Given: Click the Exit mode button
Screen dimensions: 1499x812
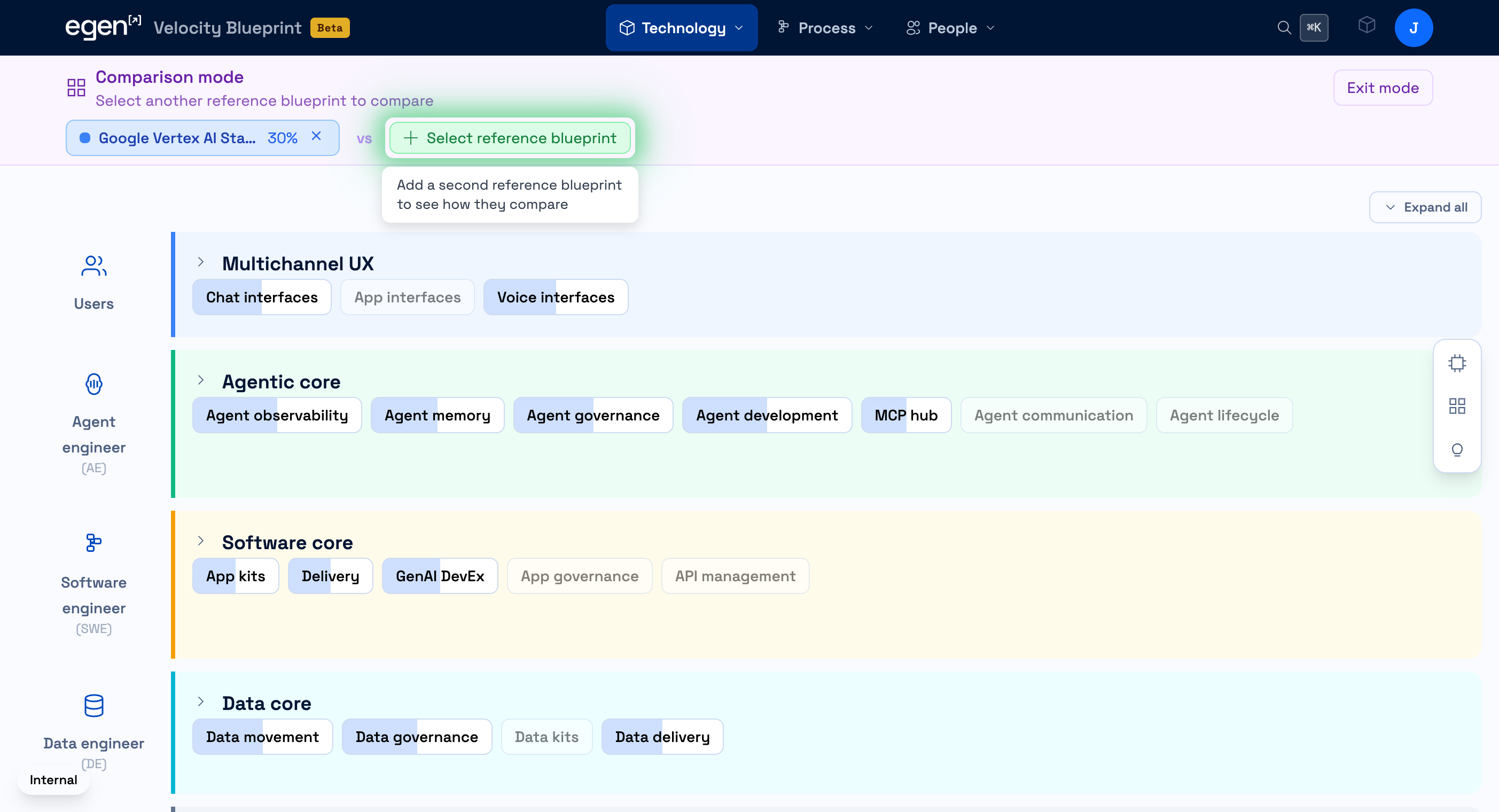Looking at the screenshot, I should tap(1382, 88).
